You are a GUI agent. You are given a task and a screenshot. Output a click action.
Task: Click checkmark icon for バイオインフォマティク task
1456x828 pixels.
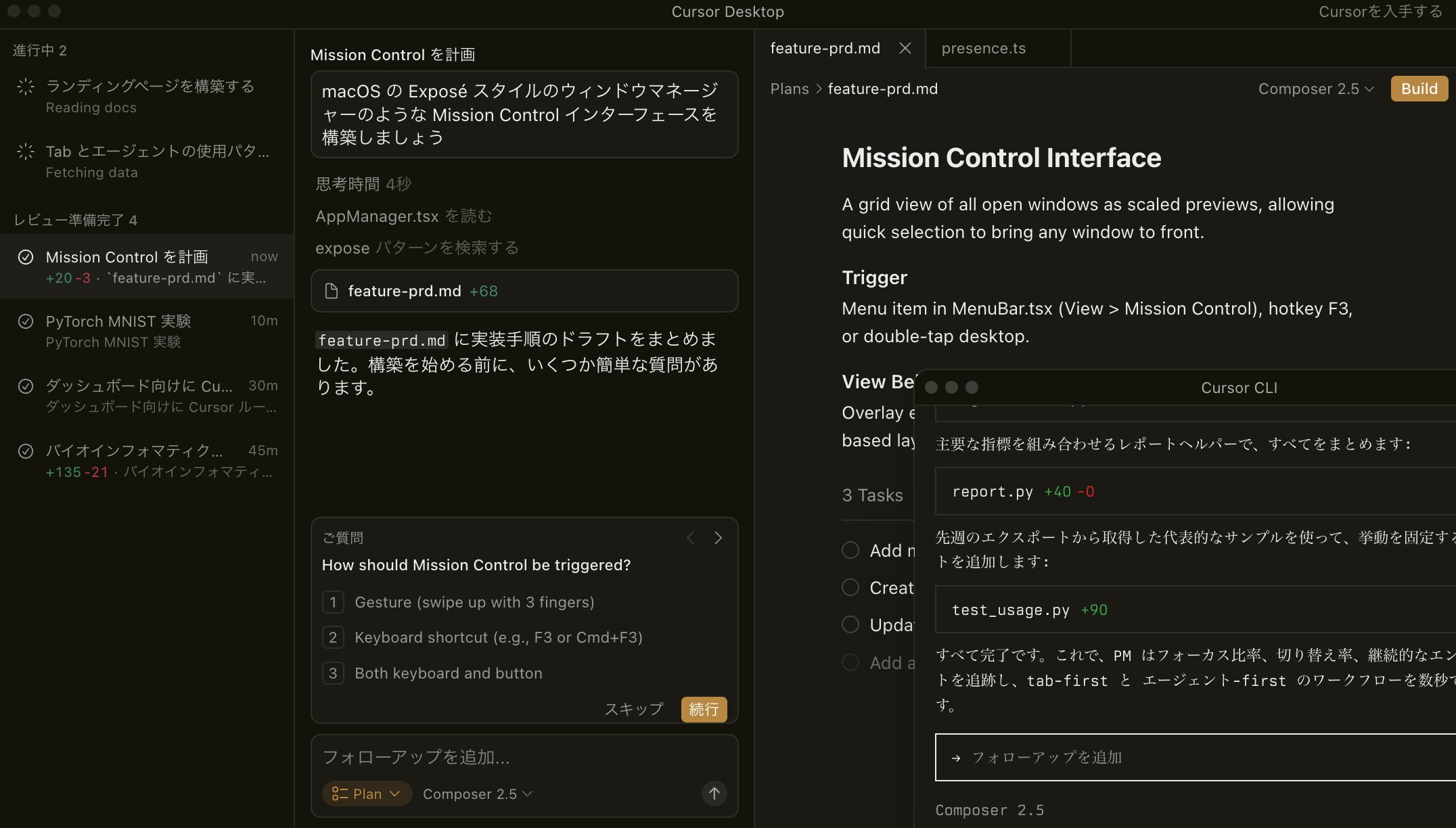coord(26,451)
